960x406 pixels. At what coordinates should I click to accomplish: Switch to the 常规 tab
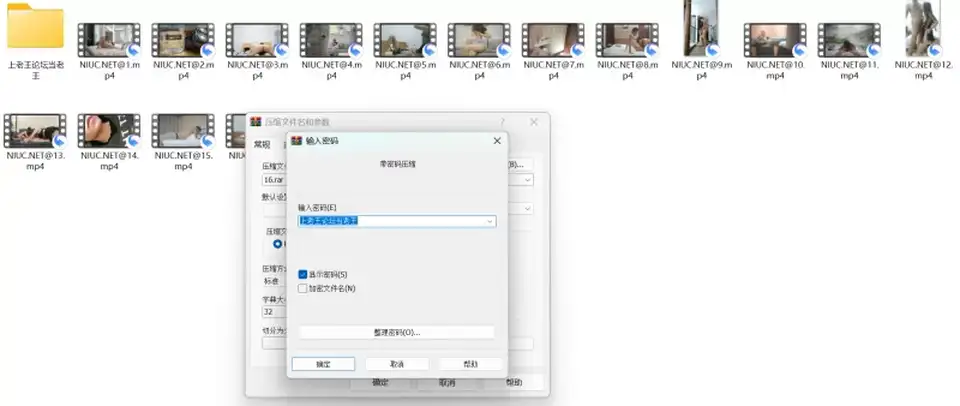[x=262, y=145]
